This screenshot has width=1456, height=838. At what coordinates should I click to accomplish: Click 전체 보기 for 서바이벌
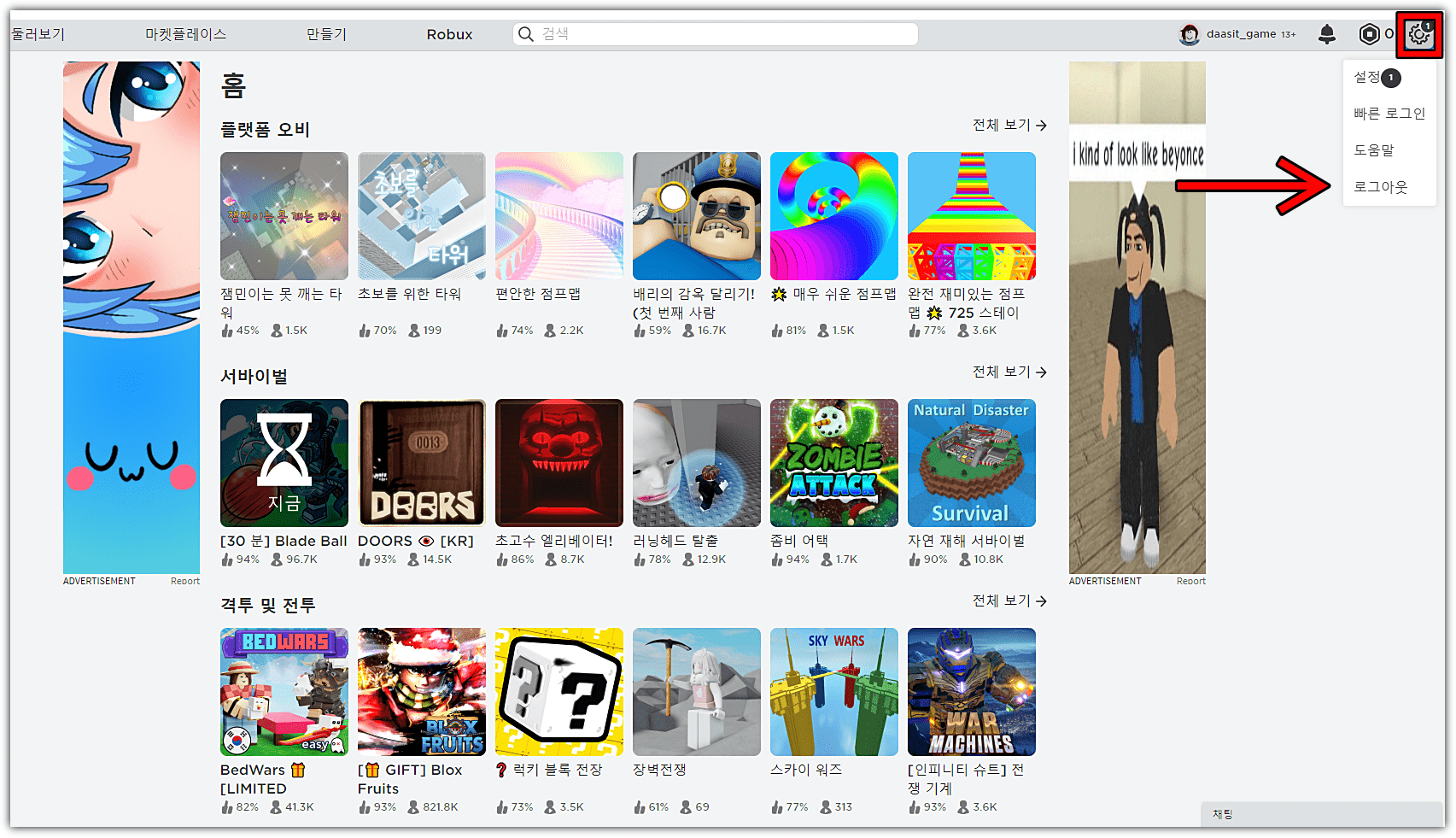1009,372
